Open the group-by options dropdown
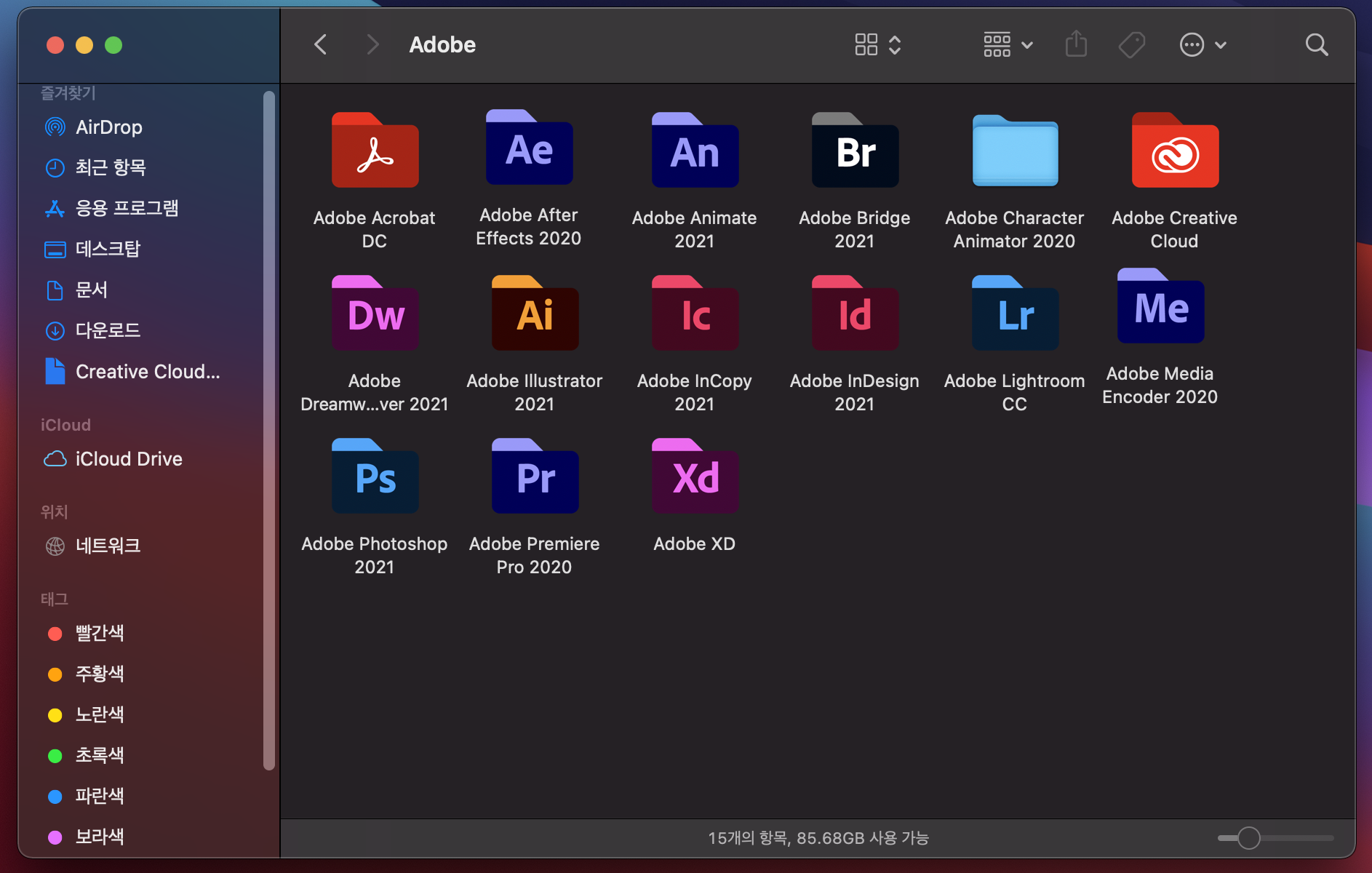The height and width of the screenshot is (873, 1372). [1008, 44]
